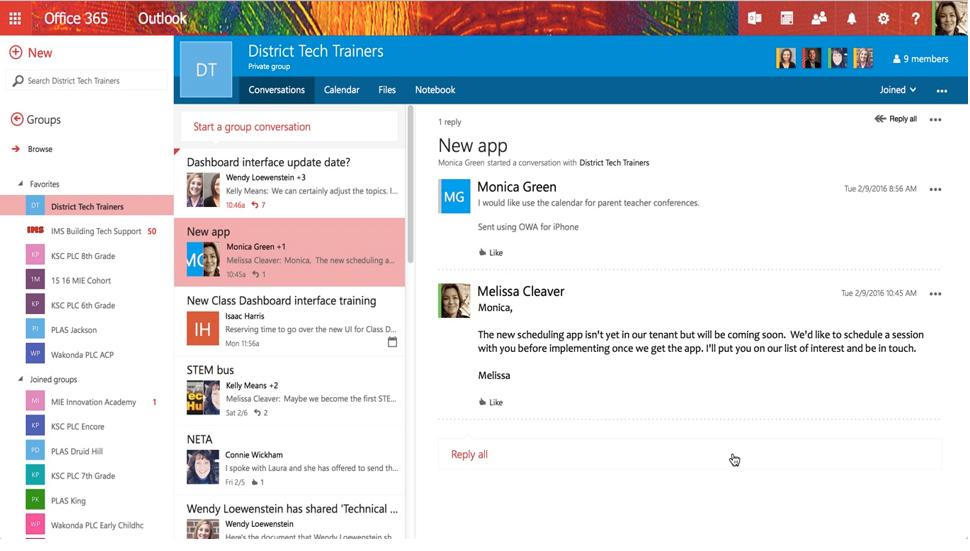The height and width of the screenshot is (551, 970).
Task: Click Melissa Cleaver's profile photo
Action: [454, 301]
